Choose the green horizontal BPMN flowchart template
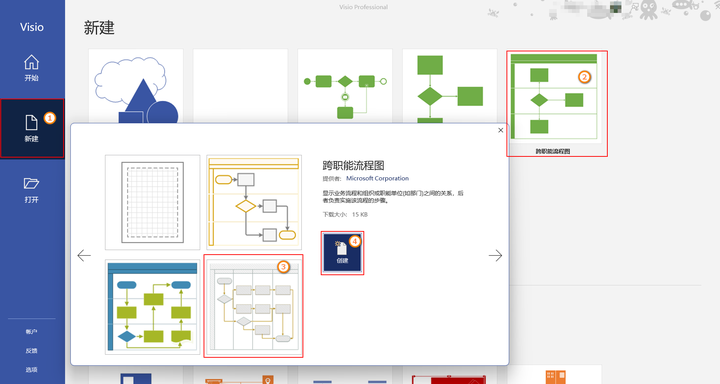720x384 pixels. (345, 86)
